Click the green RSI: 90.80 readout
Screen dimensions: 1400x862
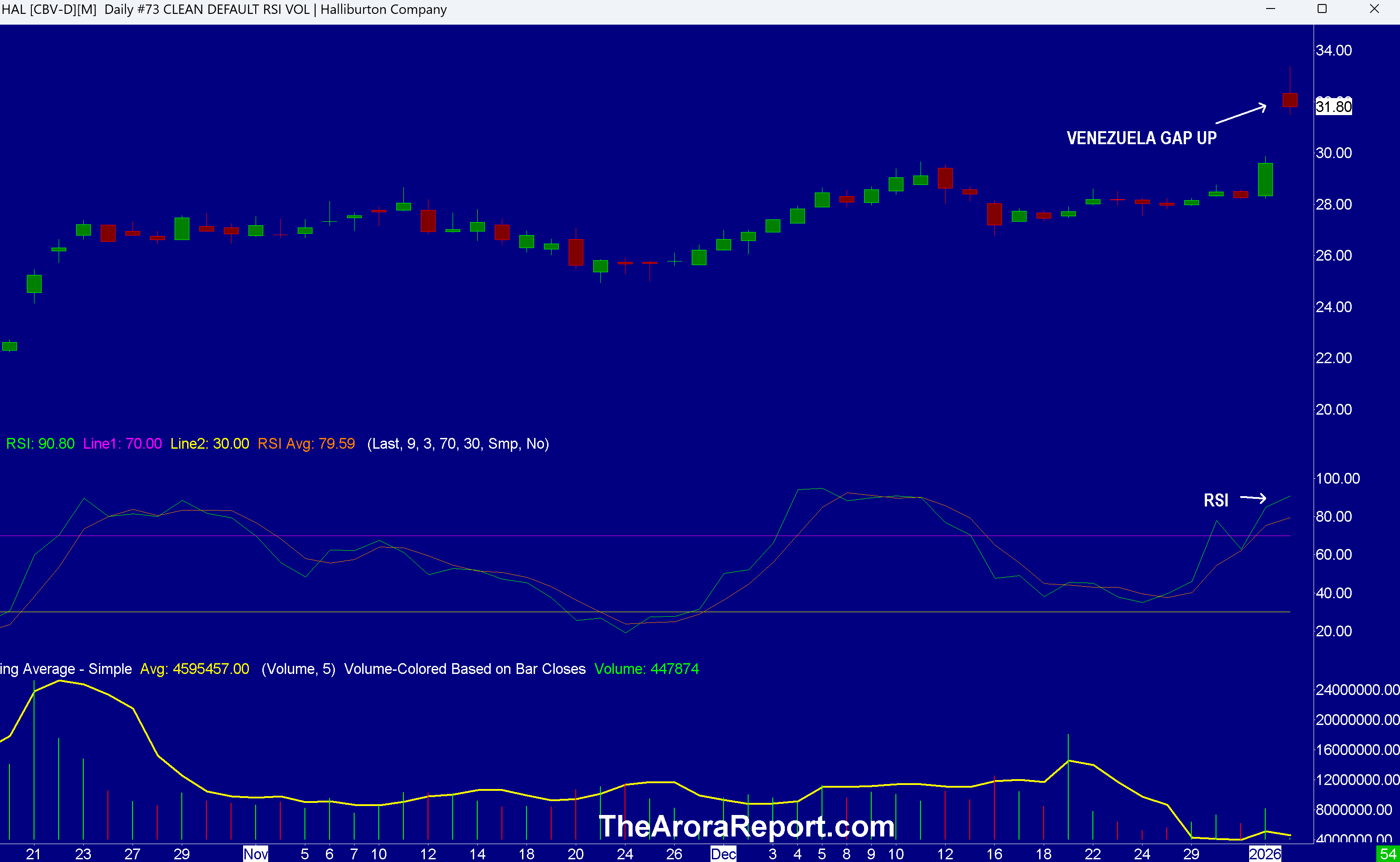[40, 444]
